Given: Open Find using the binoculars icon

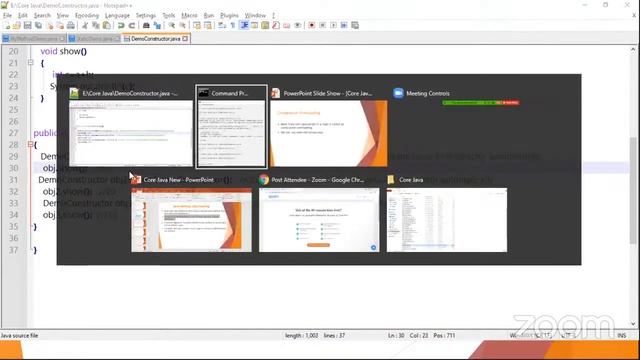Looking at the screenshot, I should 146,25.
